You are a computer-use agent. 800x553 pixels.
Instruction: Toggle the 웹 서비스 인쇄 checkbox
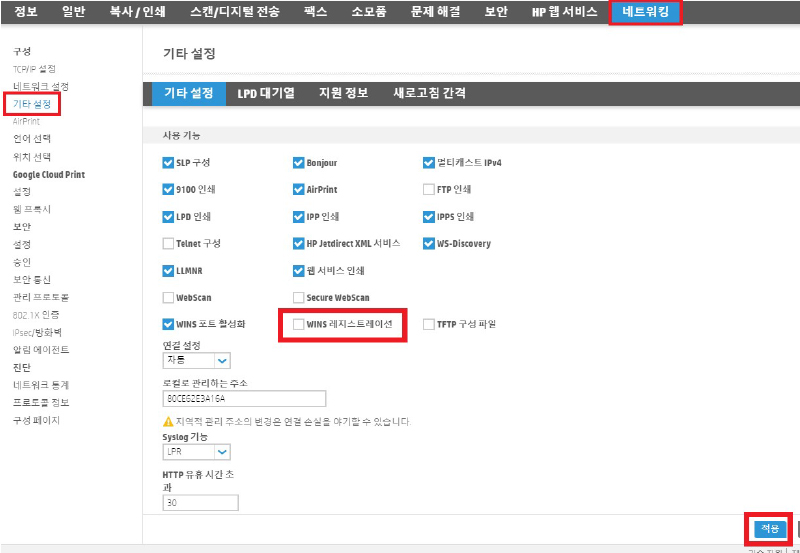[298, 271]
